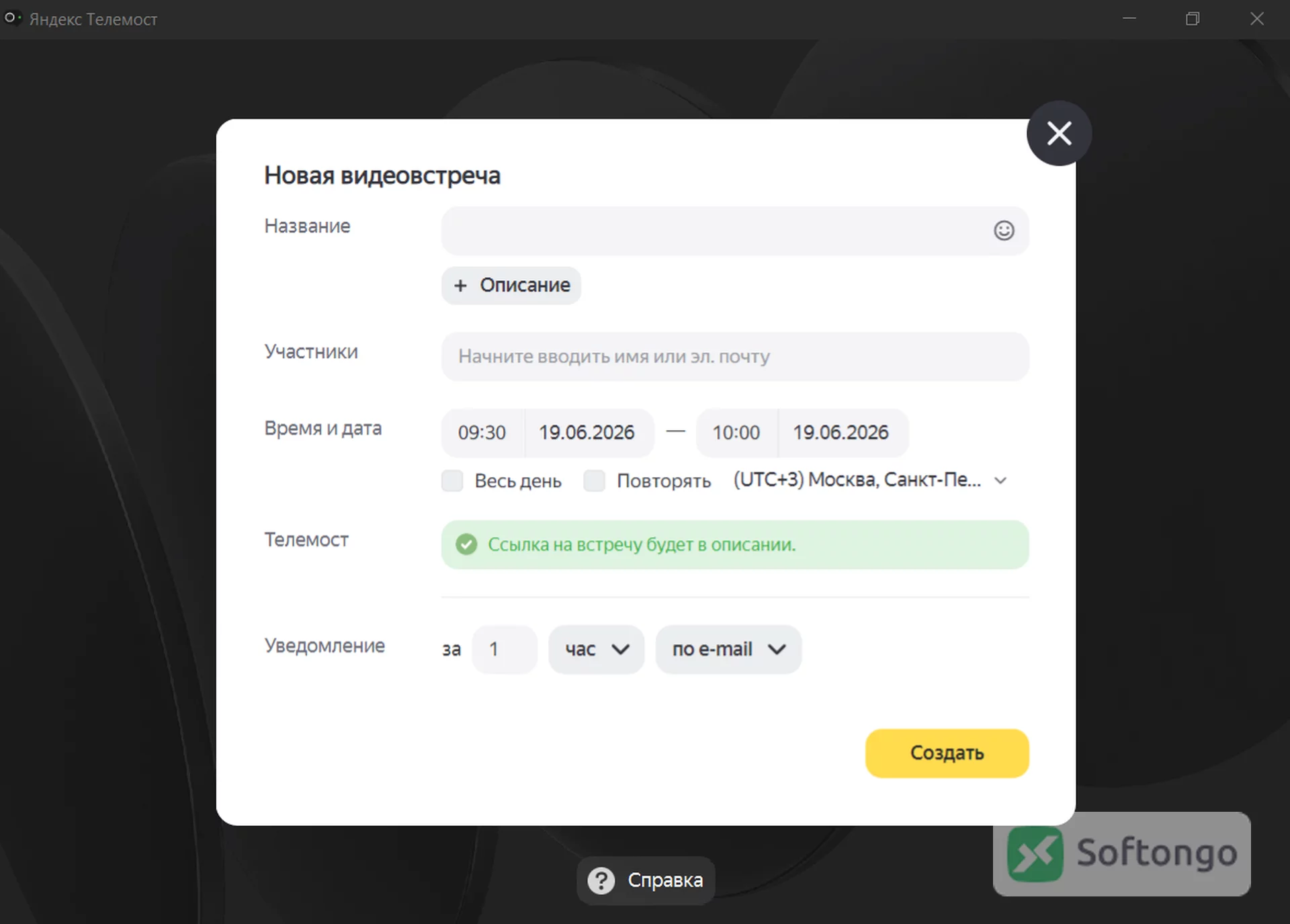Close the new video meeting dialog
This screenshot has height=924, width=1290.
tap(1059, 133)
